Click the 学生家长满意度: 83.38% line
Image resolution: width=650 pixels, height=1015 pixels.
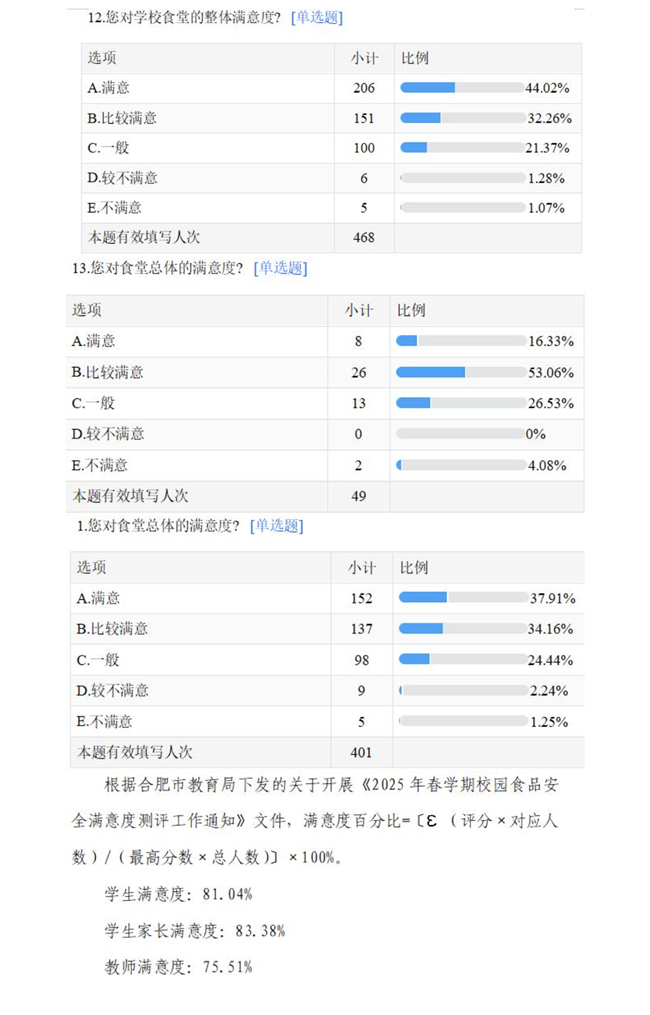click(x=195, y=930)
